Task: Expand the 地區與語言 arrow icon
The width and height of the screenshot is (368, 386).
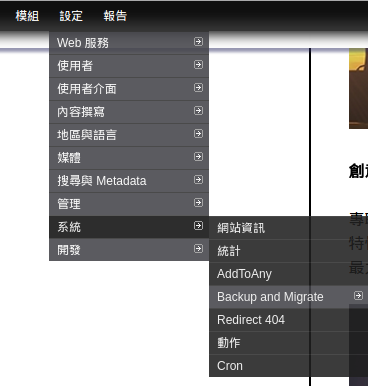Action: point(198,133)
